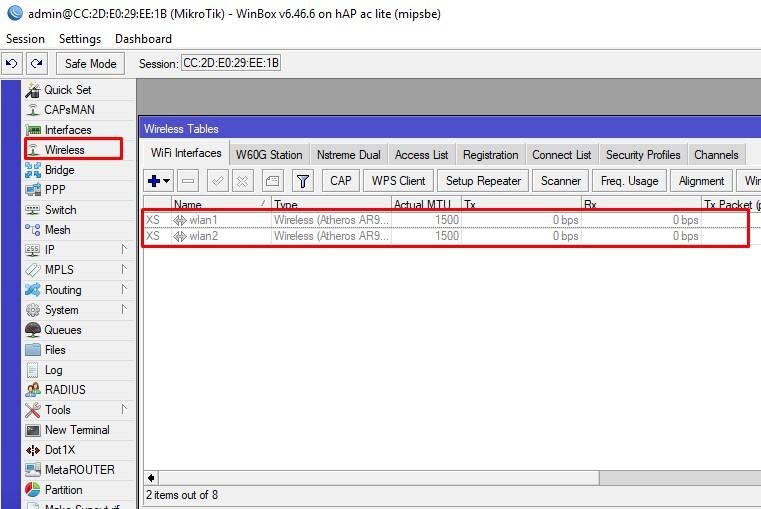Click the CAP button

(341, 181)
